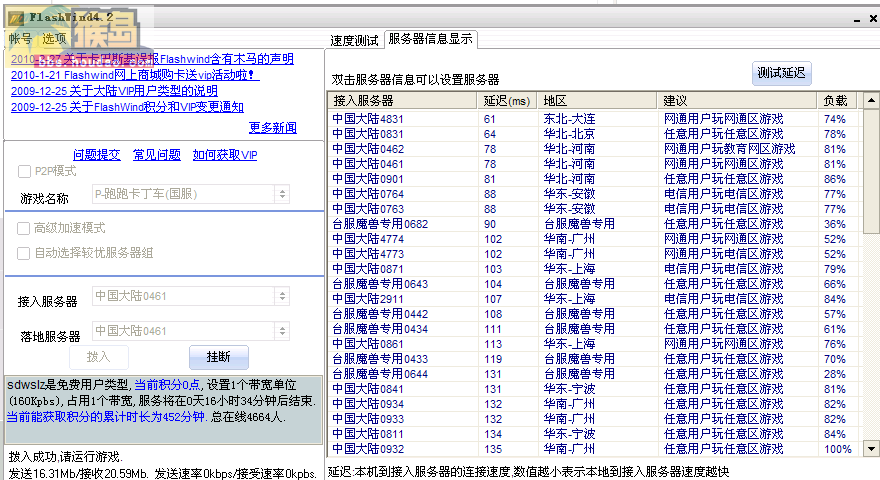Select server row 中国大陆0933
The width and height of the screenshot is (880, 480).
coord(594,419)
